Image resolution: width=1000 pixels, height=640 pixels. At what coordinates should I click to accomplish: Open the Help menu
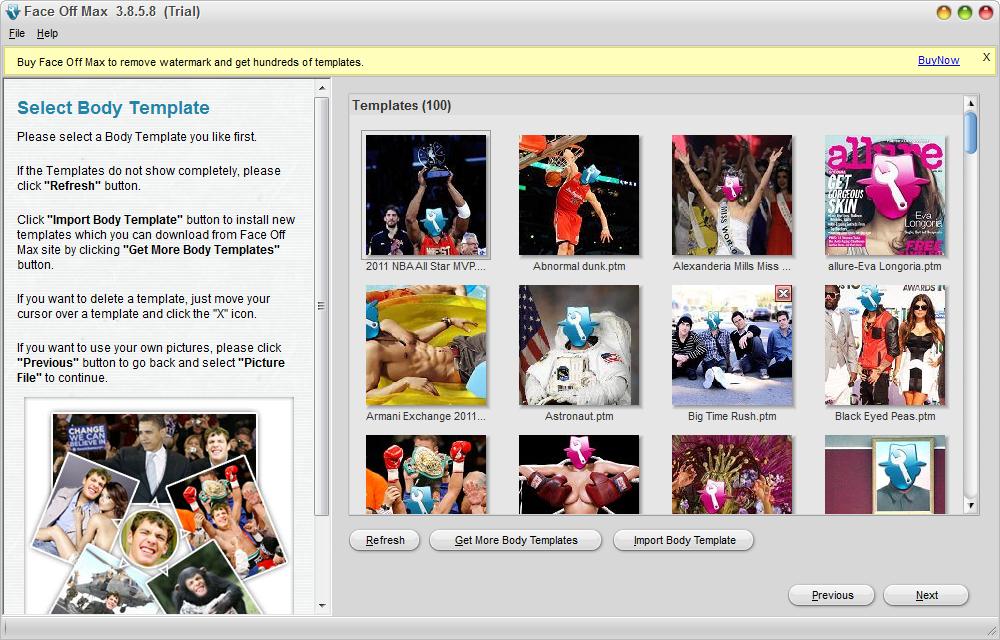pos(48,33)
